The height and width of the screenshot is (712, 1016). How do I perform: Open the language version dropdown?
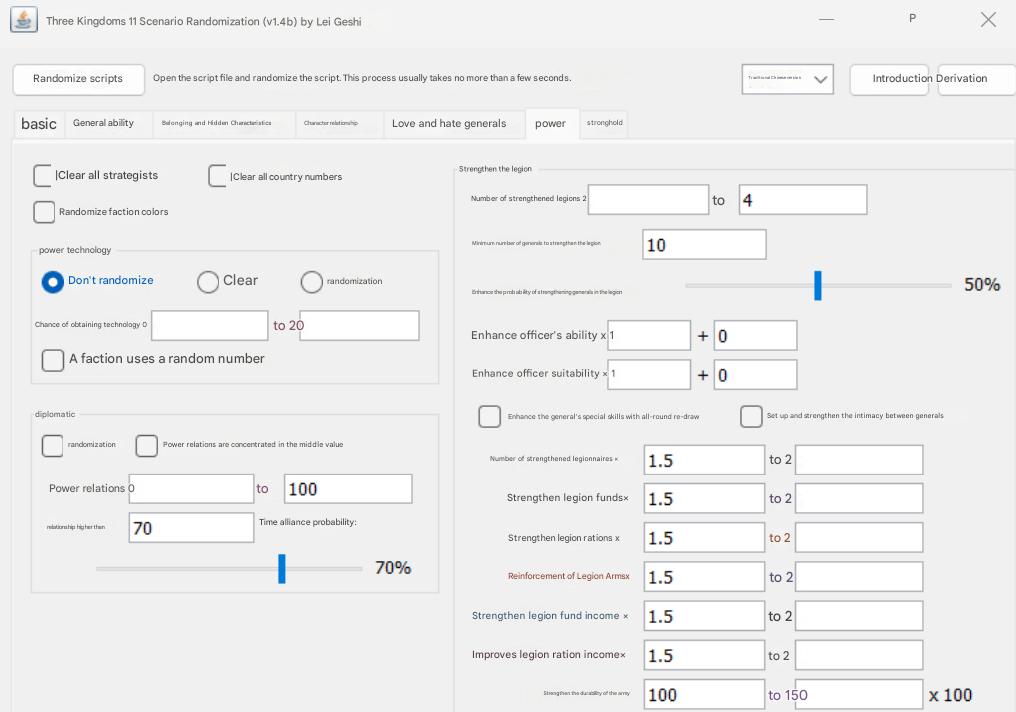pos(787,79)
